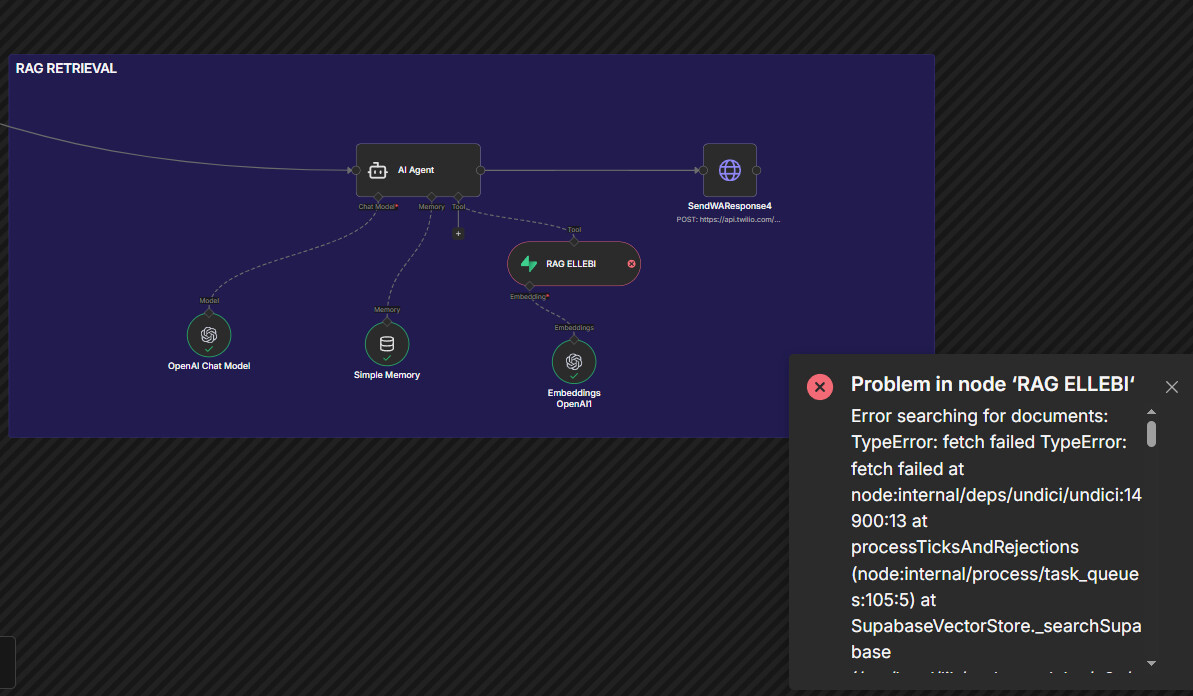Click the AI Agent Memory connector
Image resolution: width=1193 pixels, height=696 pixels.
click(x=431, y=196)
